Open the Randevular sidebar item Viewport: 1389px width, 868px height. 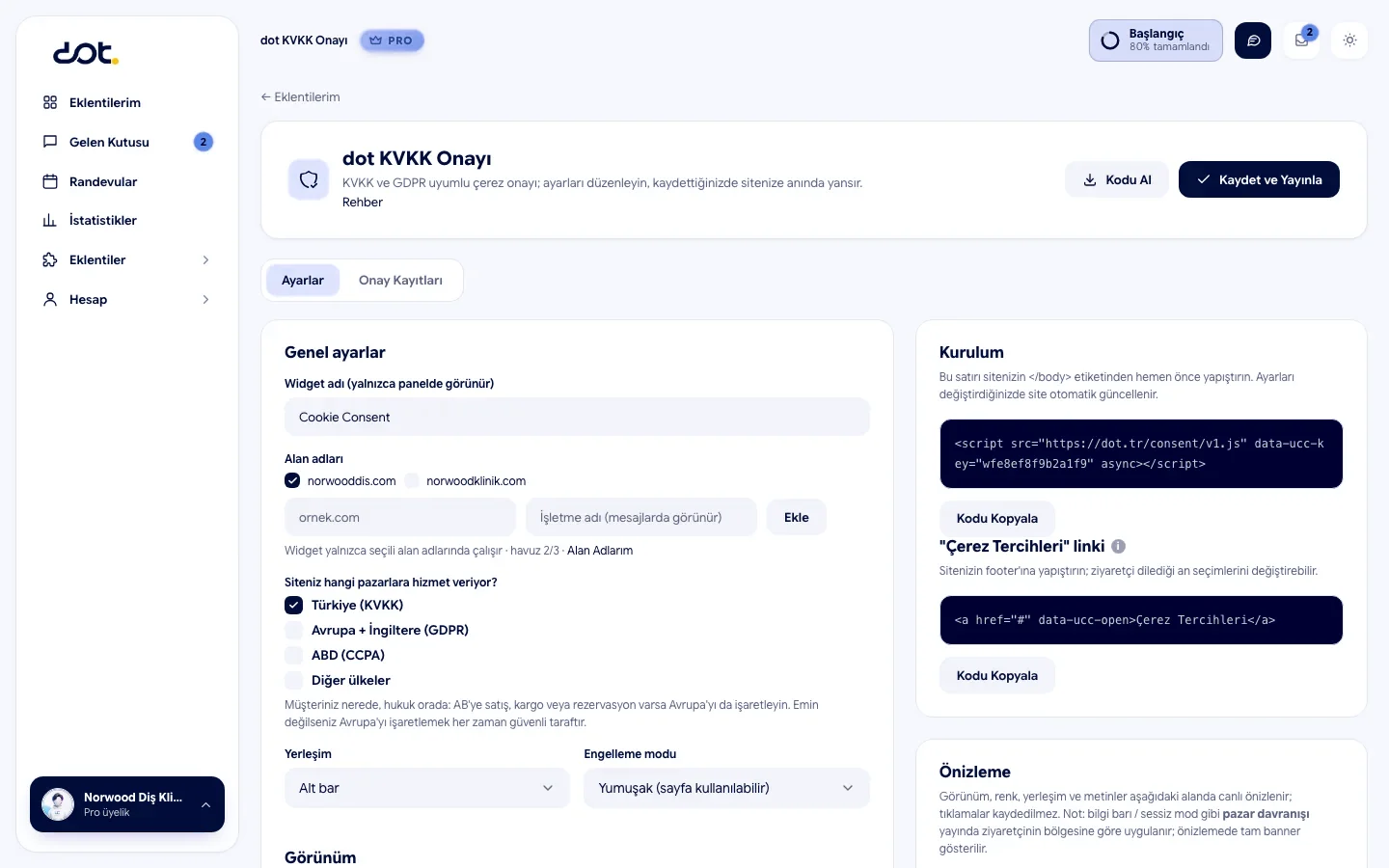pos(127,181)
